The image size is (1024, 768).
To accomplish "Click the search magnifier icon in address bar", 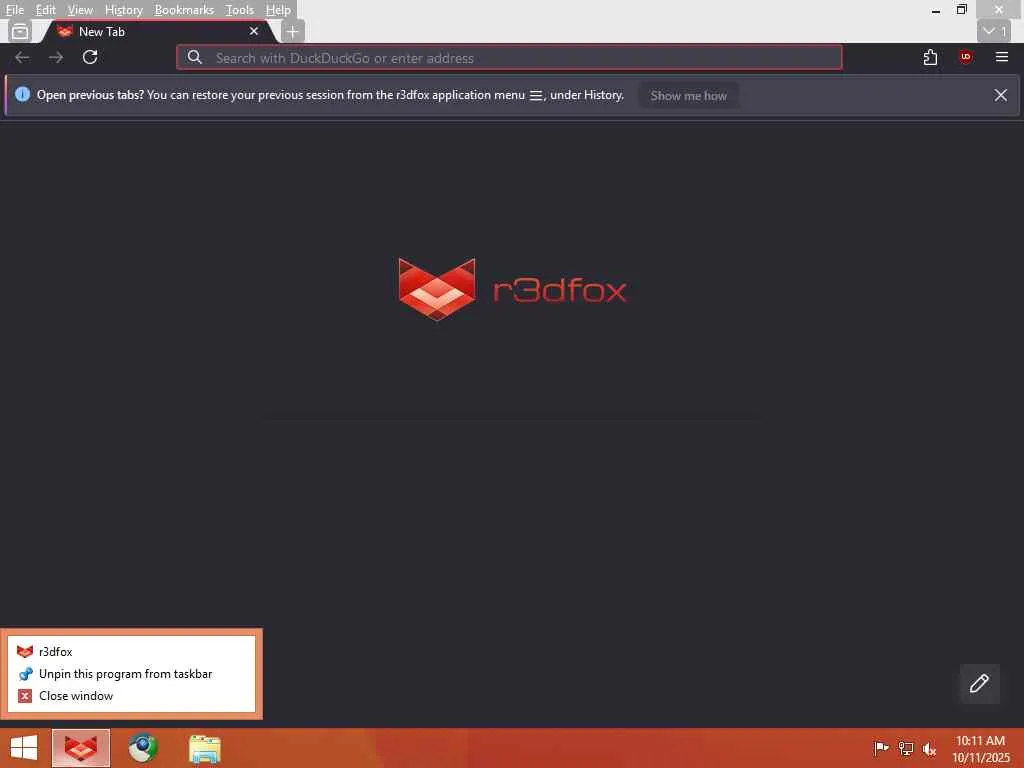I will (x=195, y=57).
